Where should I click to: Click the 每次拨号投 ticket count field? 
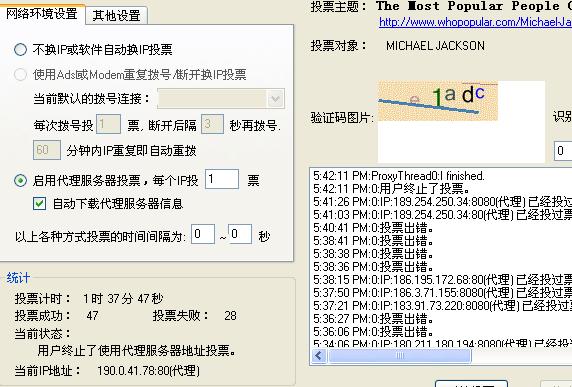pos(108,124)
